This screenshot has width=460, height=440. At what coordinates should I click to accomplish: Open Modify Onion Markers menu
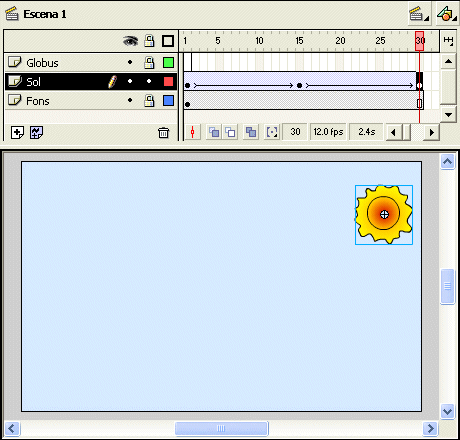click(x=272, y=132)
